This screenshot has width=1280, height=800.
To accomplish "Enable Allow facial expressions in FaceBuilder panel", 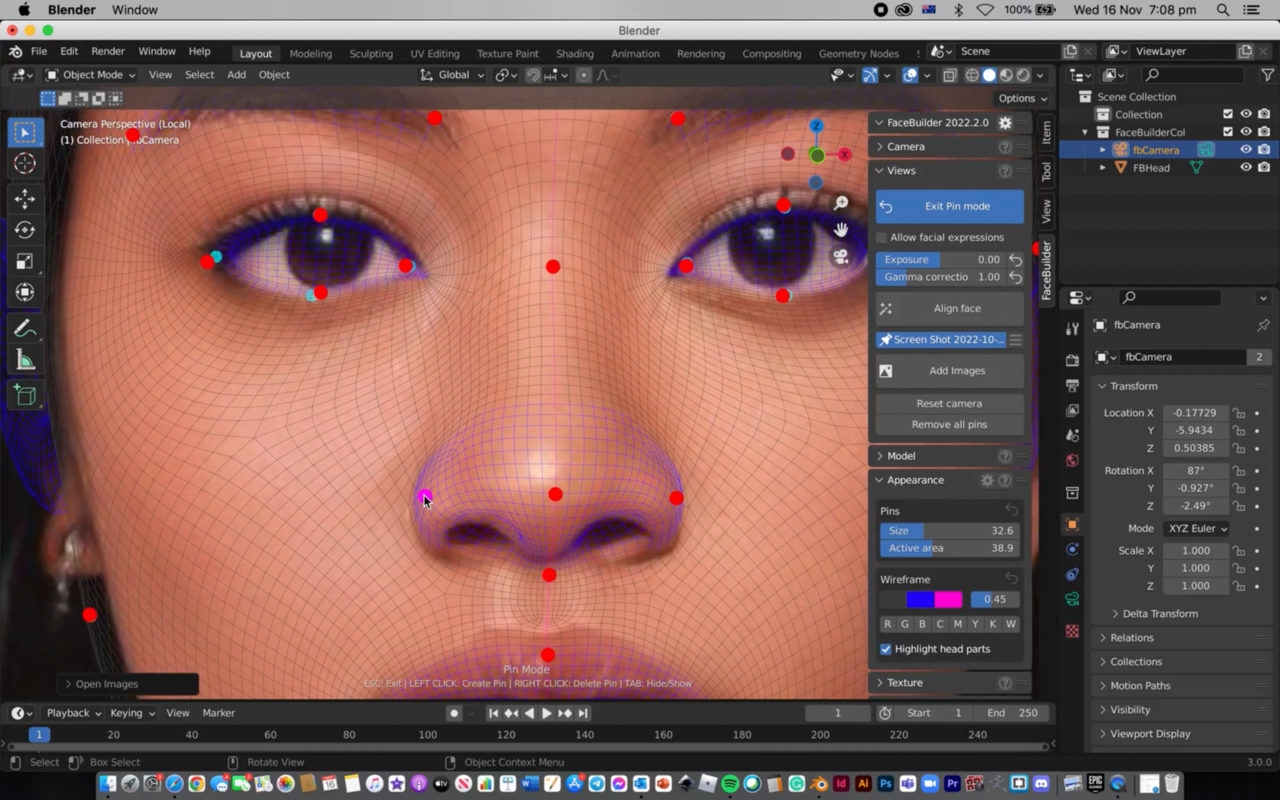I will [x=882, y=237].
